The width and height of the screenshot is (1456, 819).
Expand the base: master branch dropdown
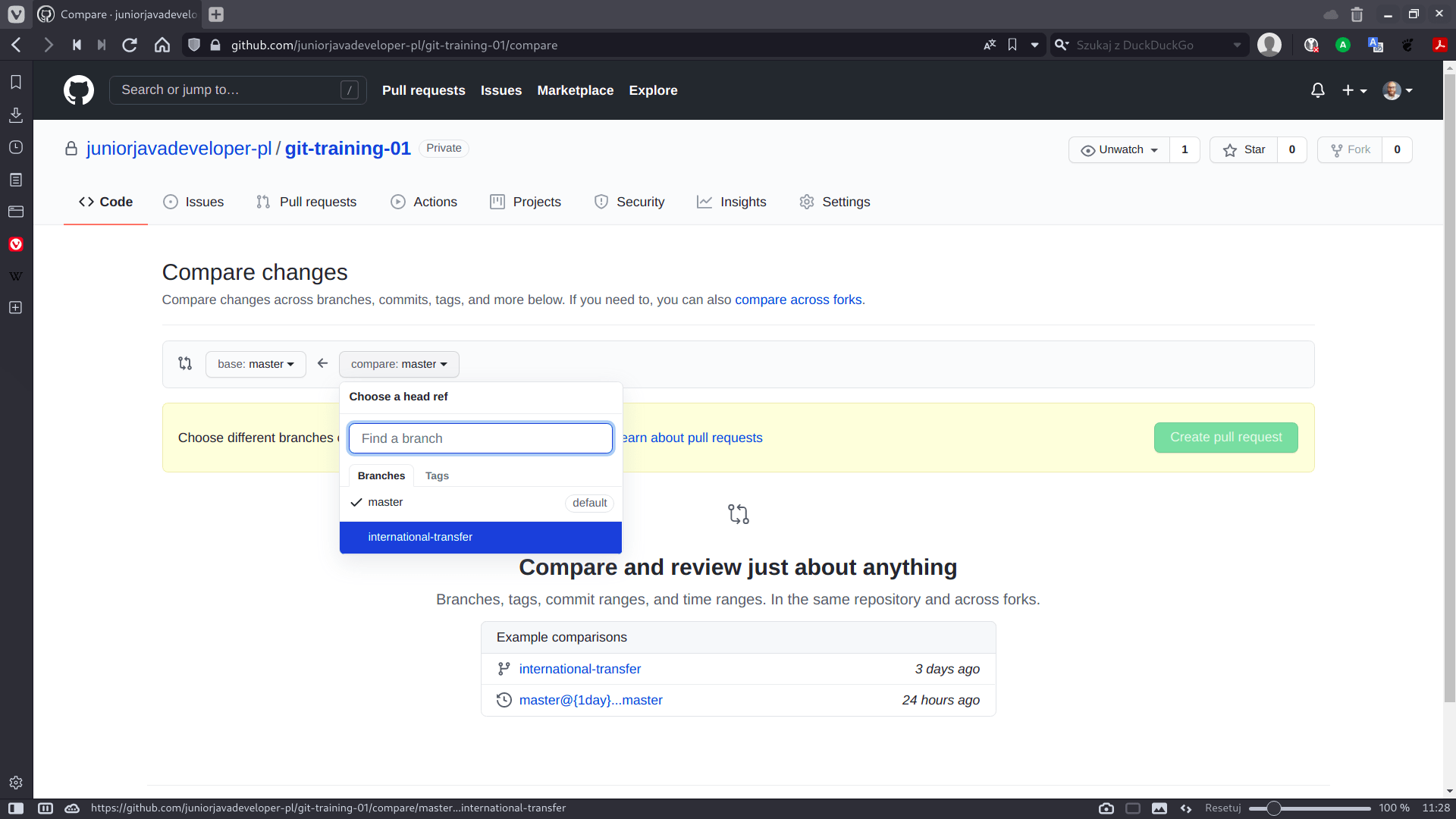[255, 364]
